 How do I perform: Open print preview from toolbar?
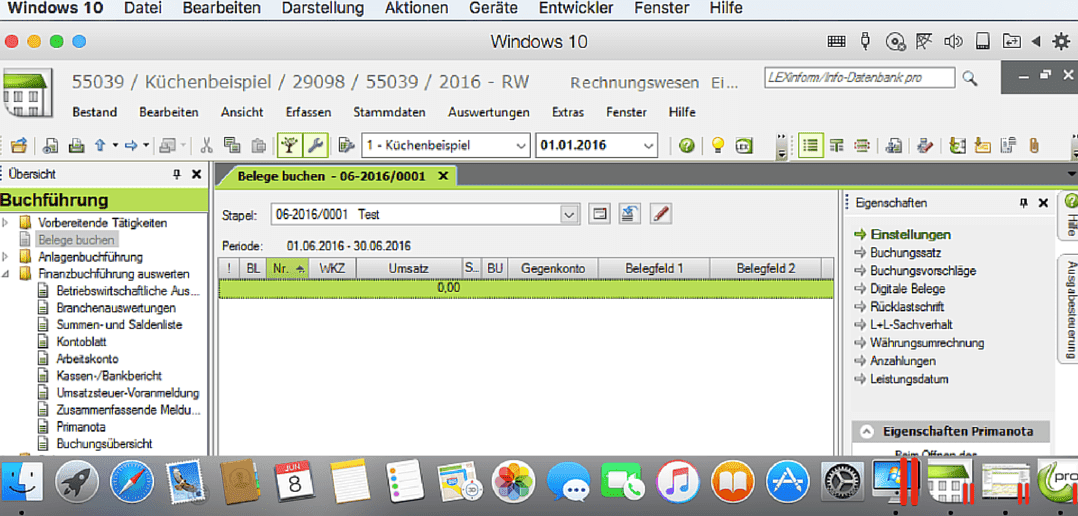pos(51,146)
